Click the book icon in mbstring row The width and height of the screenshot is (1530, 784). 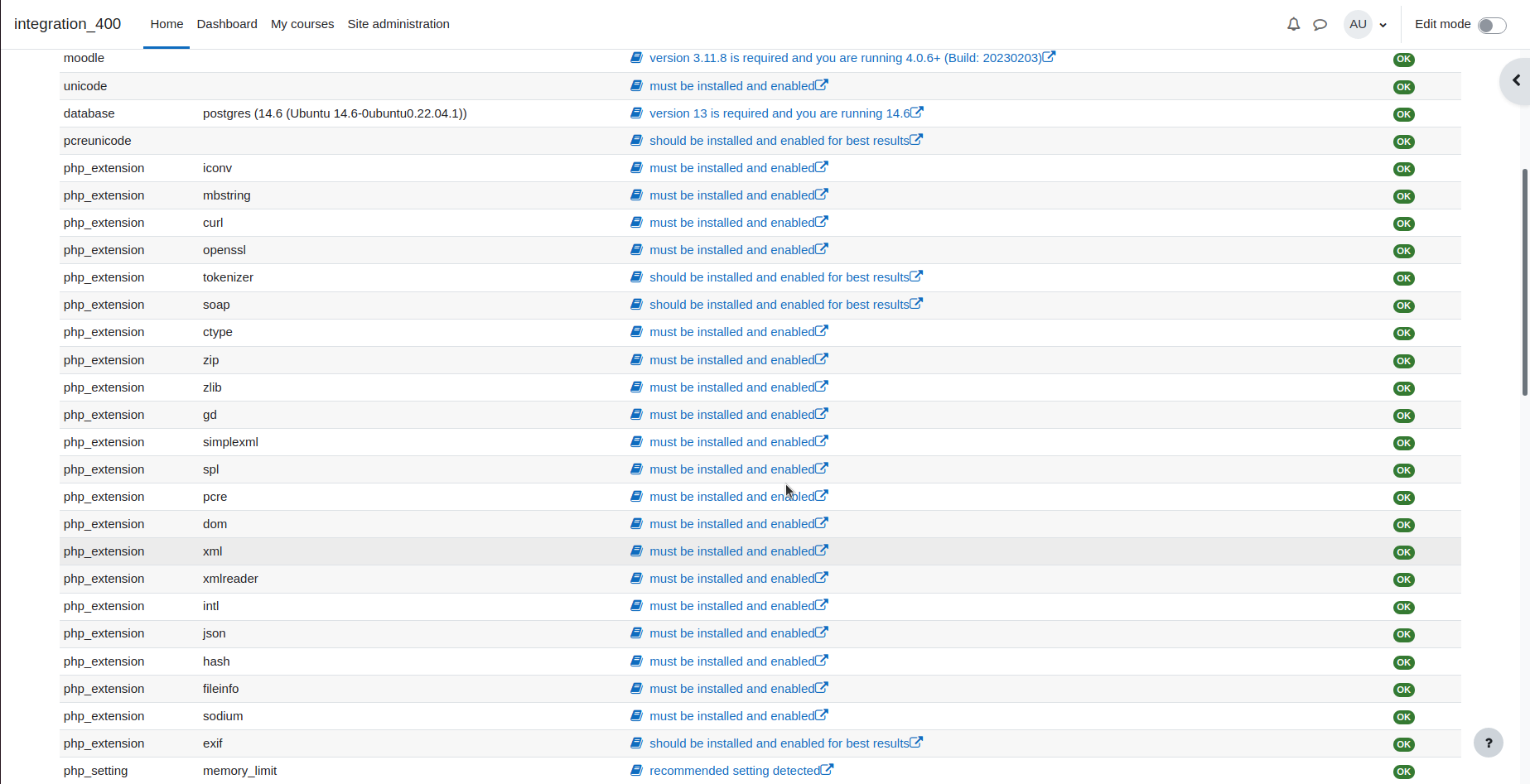coord(636,195)
